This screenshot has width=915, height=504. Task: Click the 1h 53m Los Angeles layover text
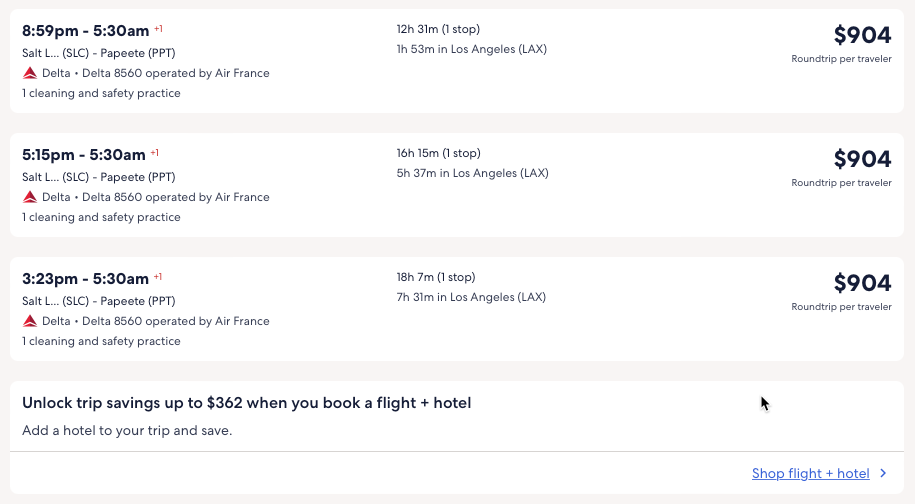(x=471, y=49)
